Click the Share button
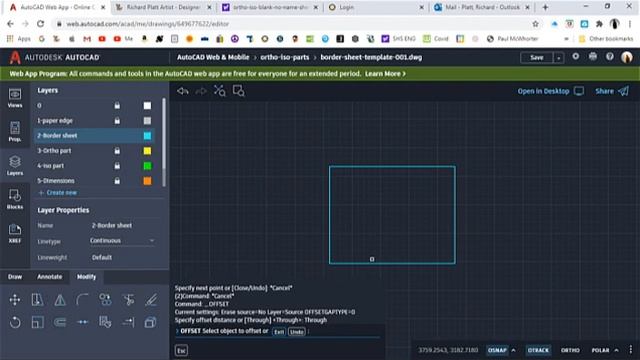 [x=612, y=91]
